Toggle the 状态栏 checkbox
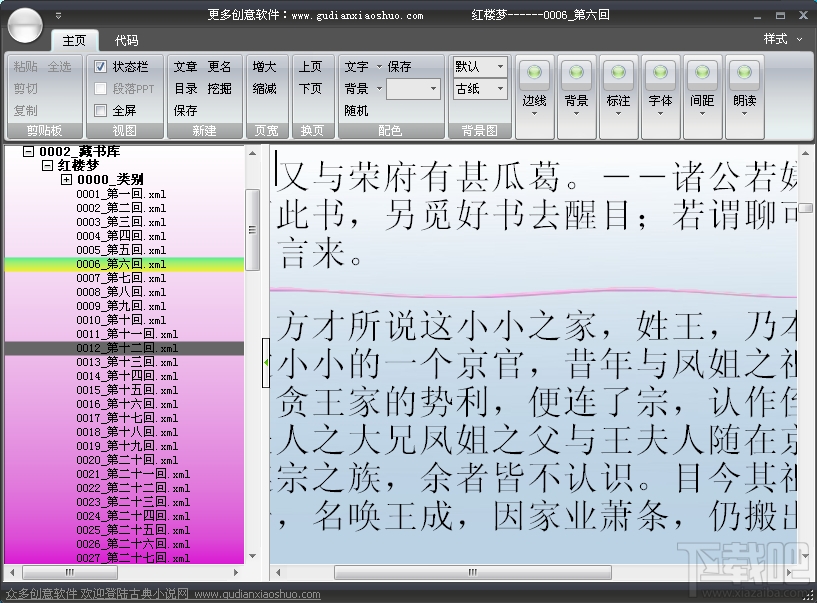 tap(101, 67)
